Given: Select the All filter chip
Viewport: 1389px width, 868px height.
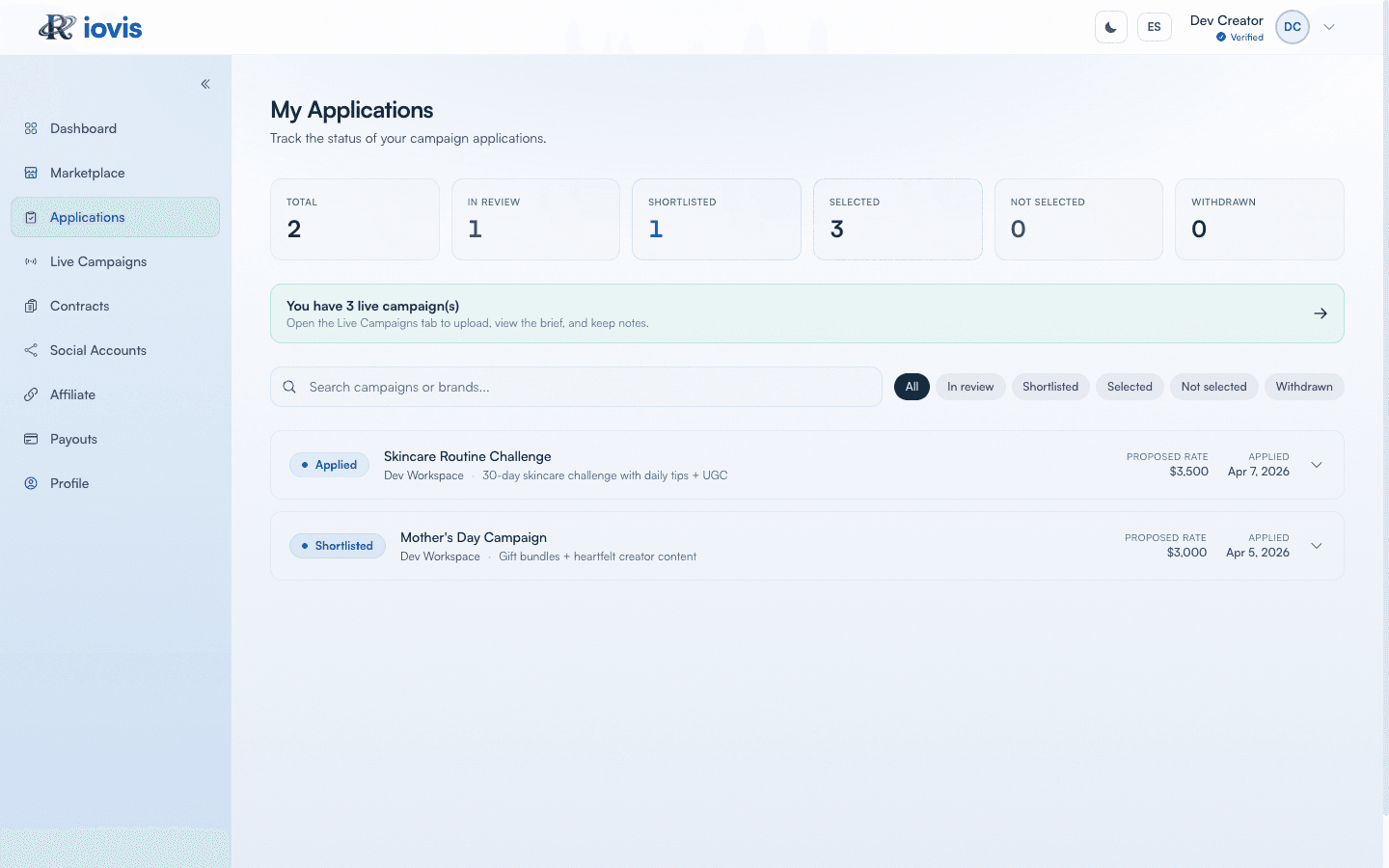Looking at the screenshot, I should [912, 387].
